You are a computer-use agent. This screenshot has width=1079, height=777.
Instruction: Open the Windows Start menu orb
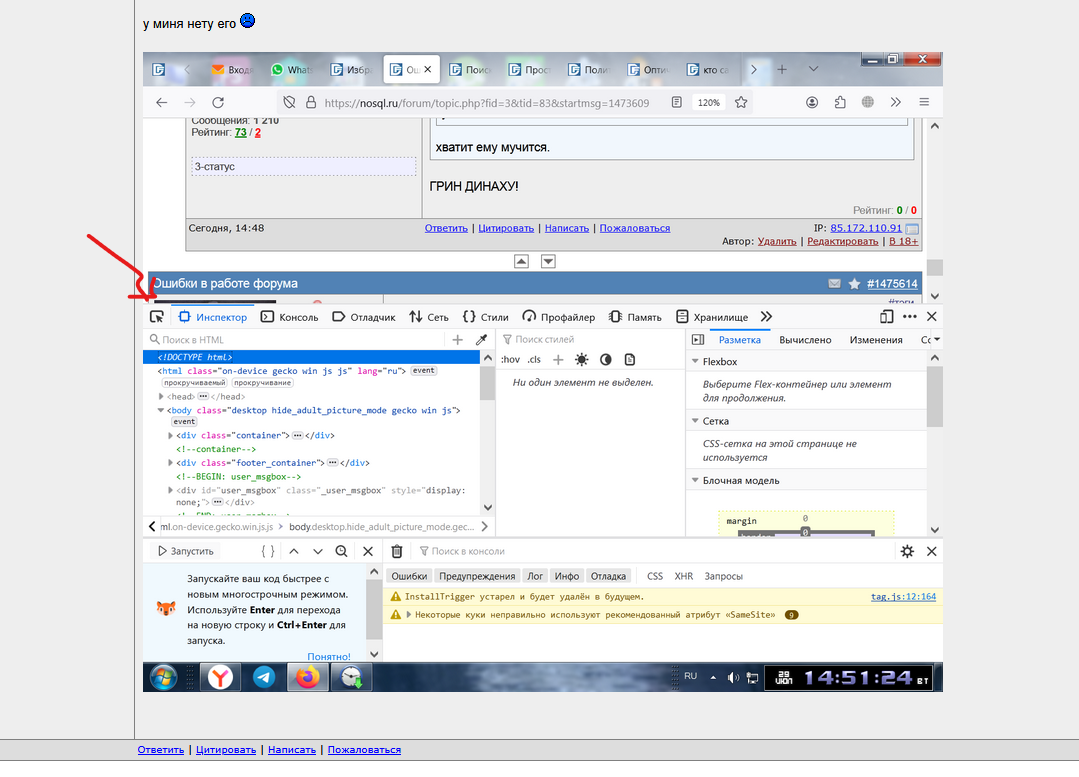click(x=164, y=678)
